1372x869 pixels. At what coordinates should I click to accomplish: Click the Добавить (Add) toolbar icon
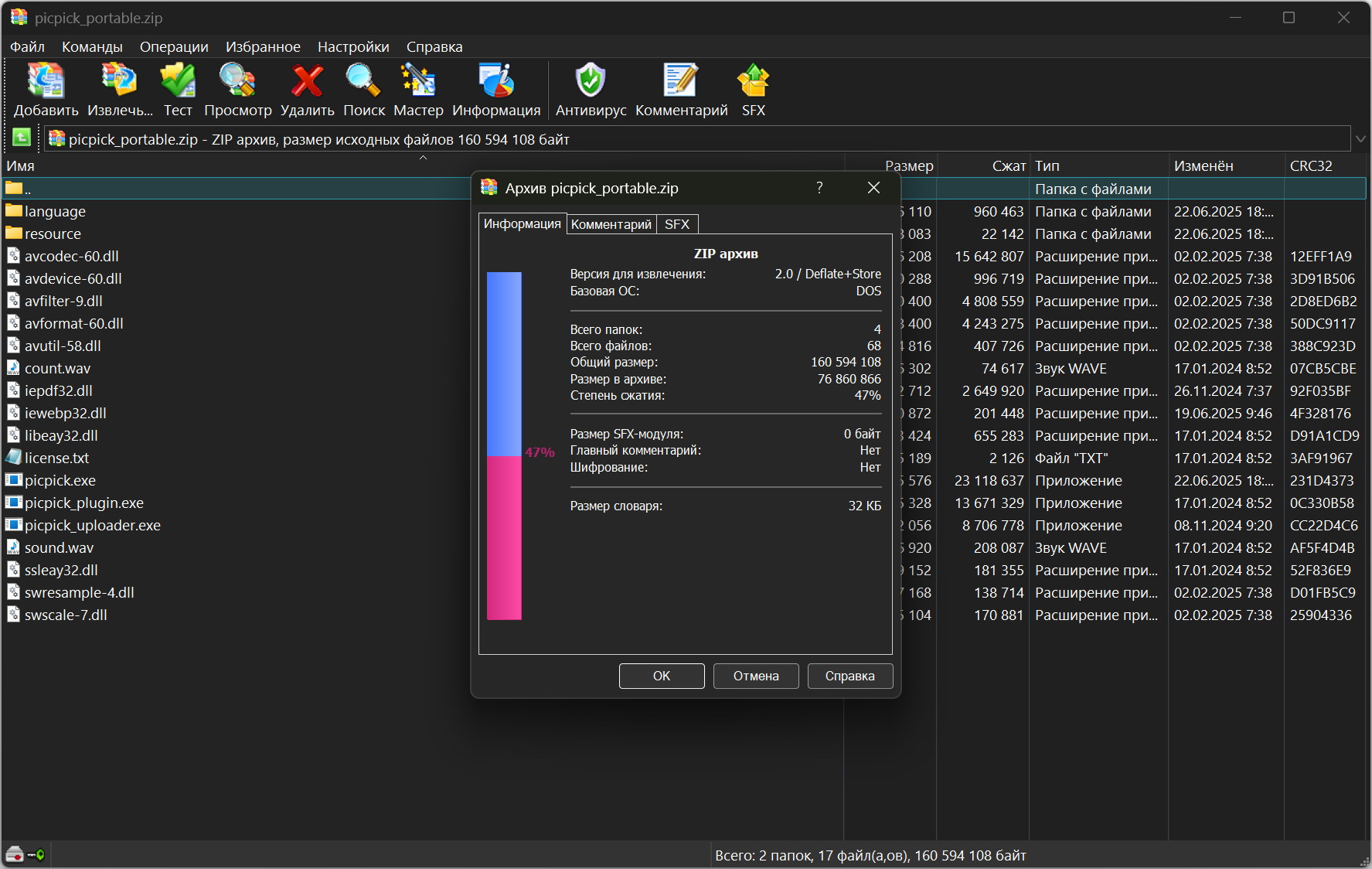[46, 80]
